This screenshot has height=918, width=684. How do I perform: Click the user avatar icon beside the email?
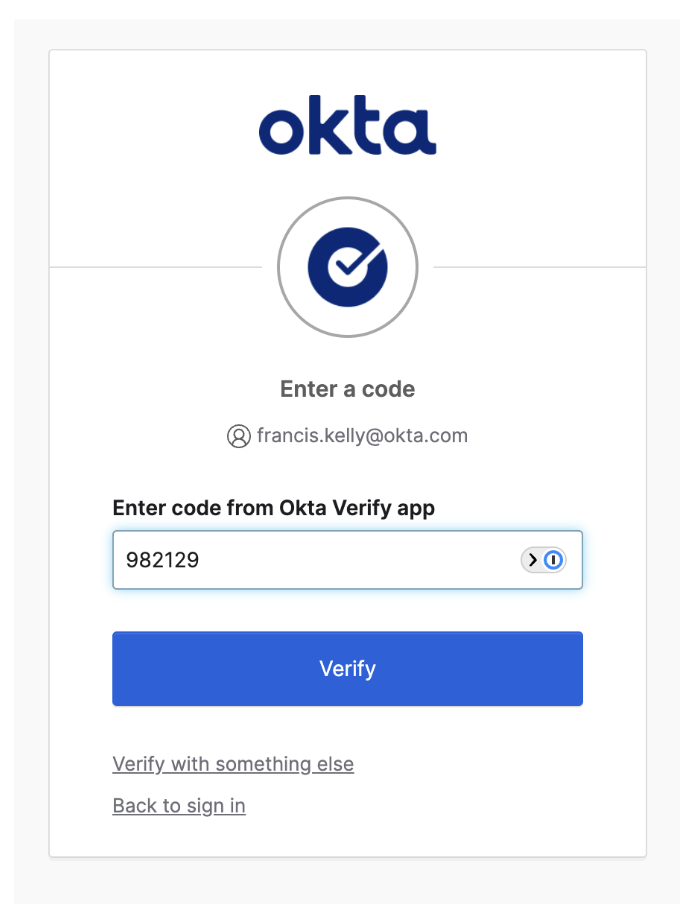(x=238, y=437)
